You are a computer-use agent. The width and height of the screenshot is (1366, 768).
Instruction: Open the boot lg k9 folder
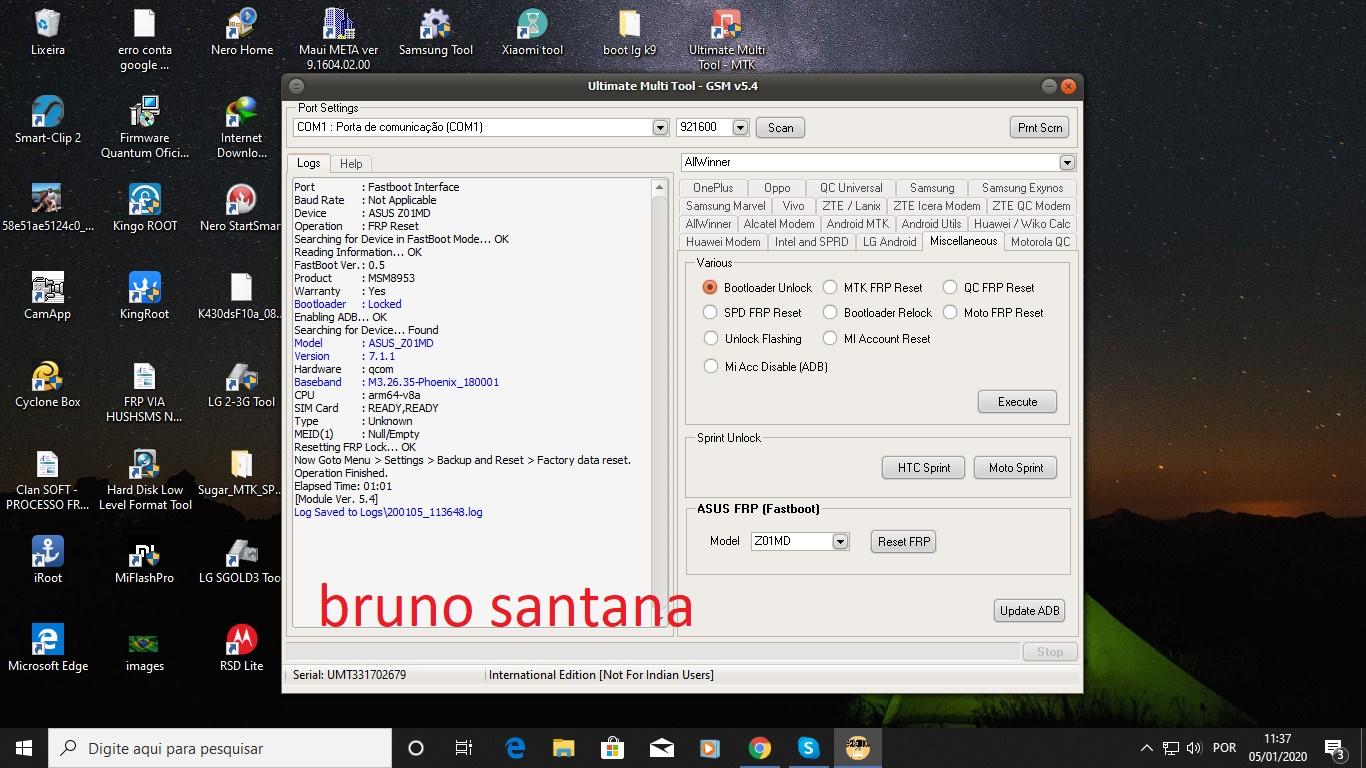point(629,32)
